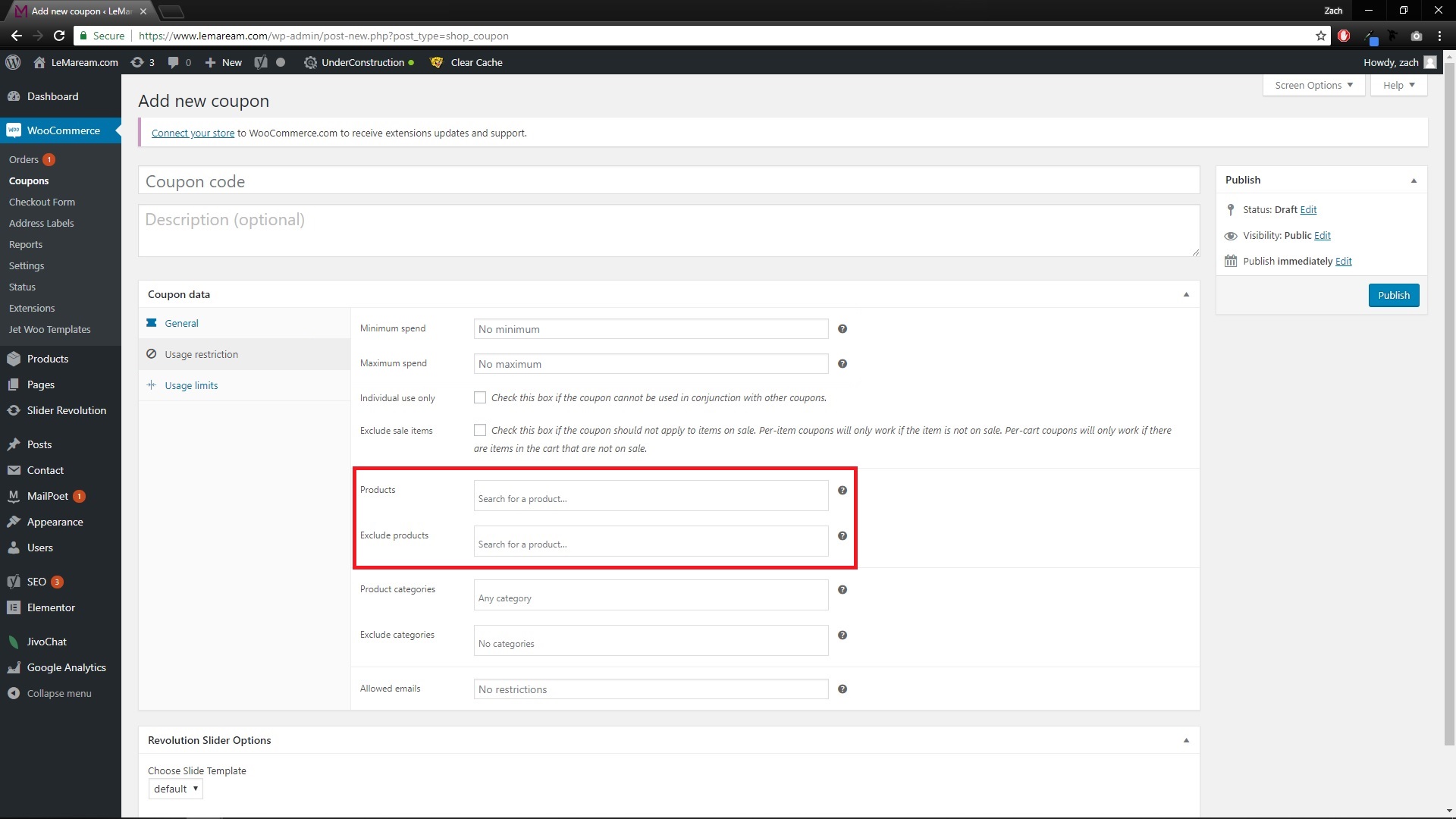This screenshot has width=1456, height=819.
Task: Collapse the Revolution Slider Options panel
Action: [1186, 740]
